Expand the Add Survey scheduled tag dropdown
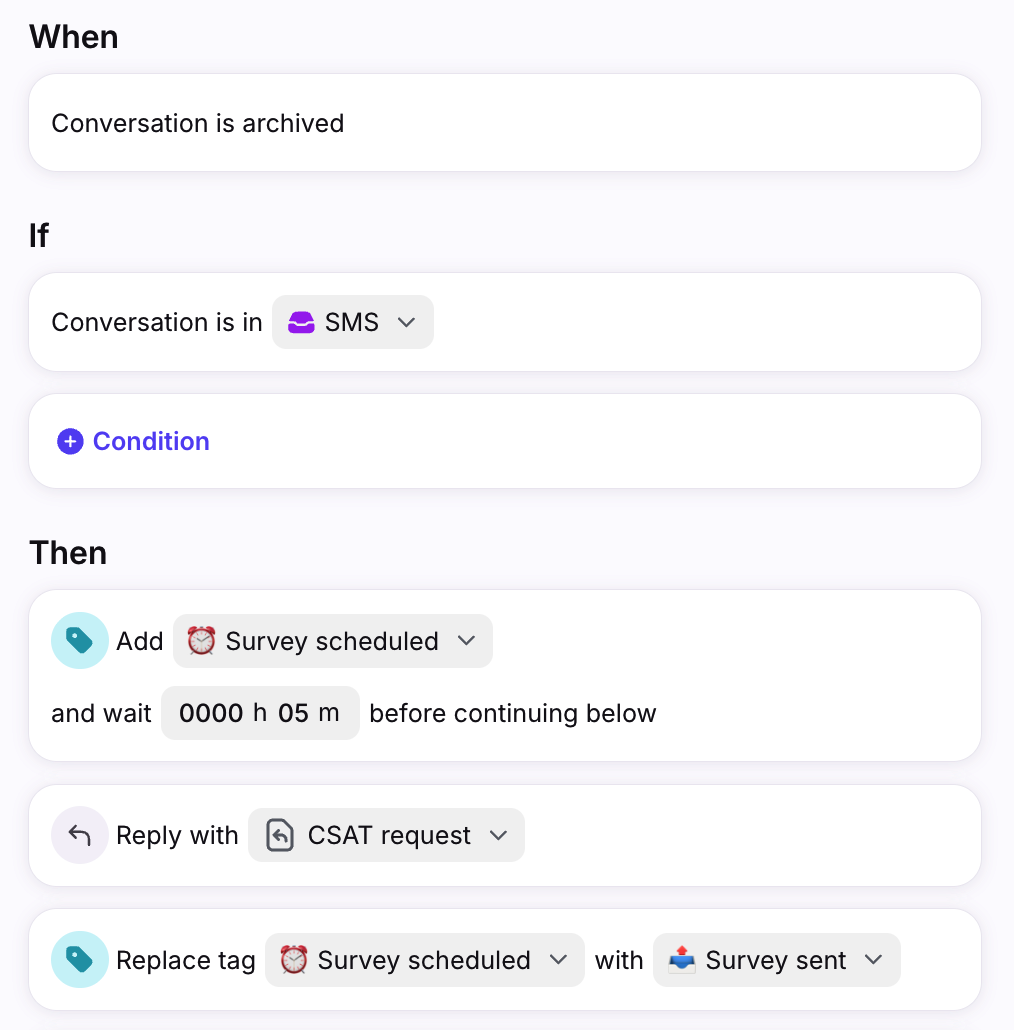 click(x=332, y=641)
